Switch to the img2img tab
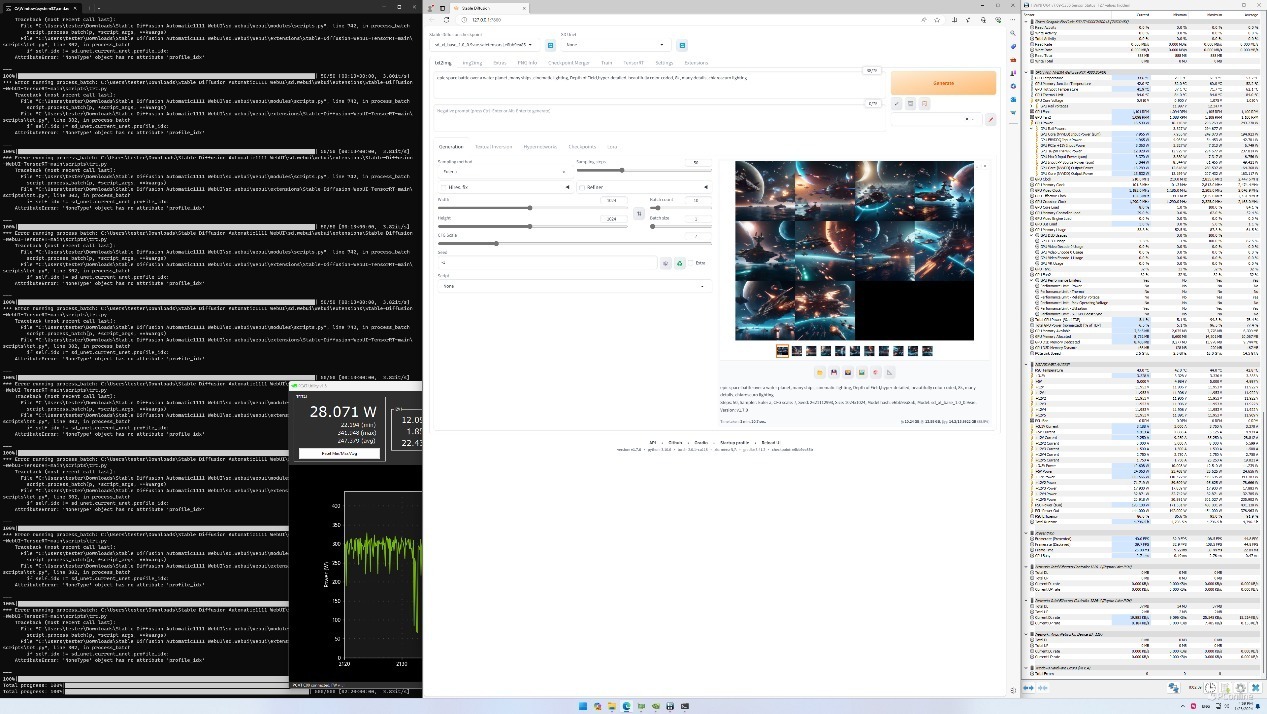Viewport: 1267px width, 714px height. click(471, 63)
